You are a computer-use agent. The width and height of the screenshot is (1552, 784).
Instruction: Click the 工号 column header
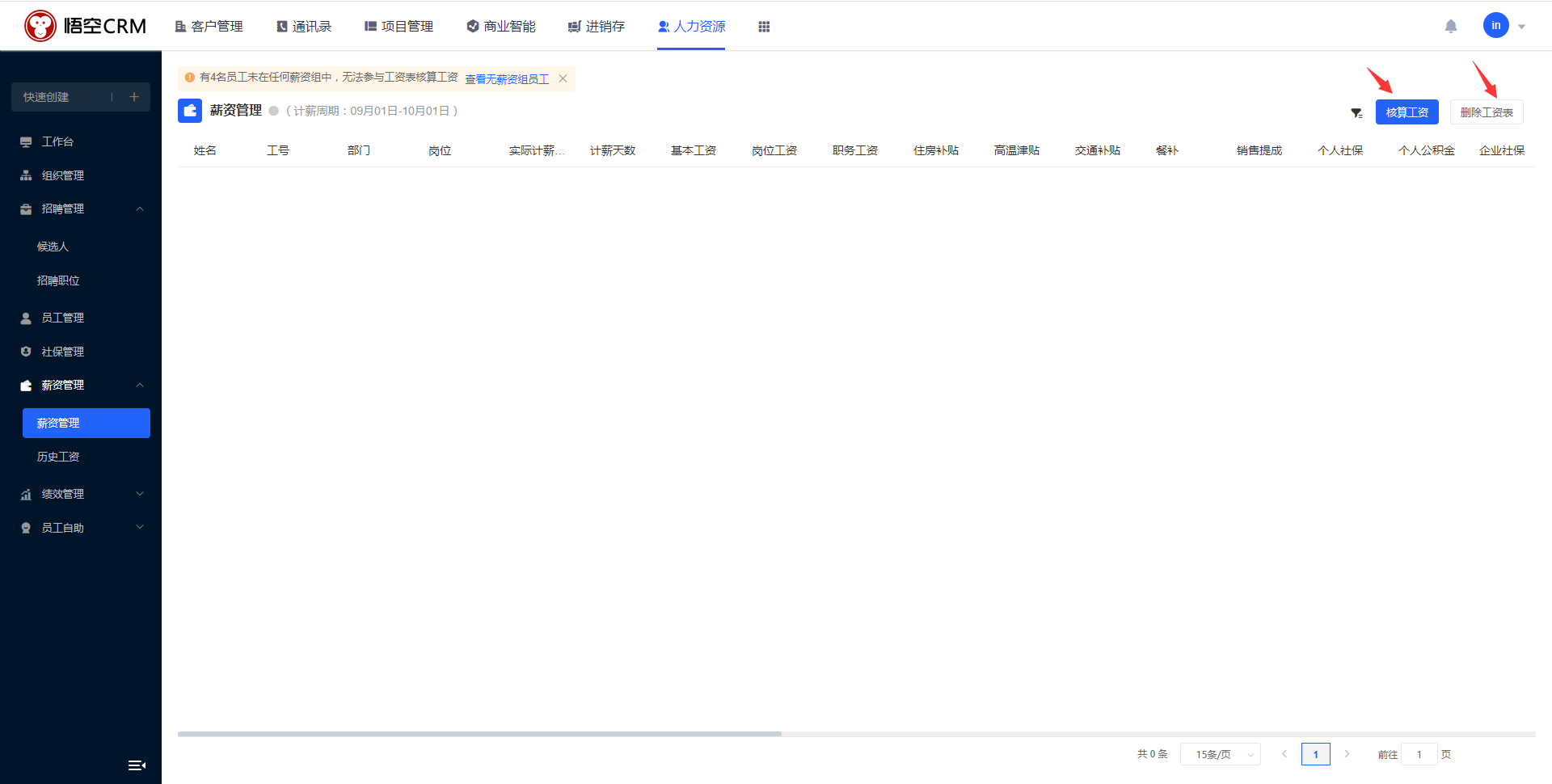coord(278,150)
